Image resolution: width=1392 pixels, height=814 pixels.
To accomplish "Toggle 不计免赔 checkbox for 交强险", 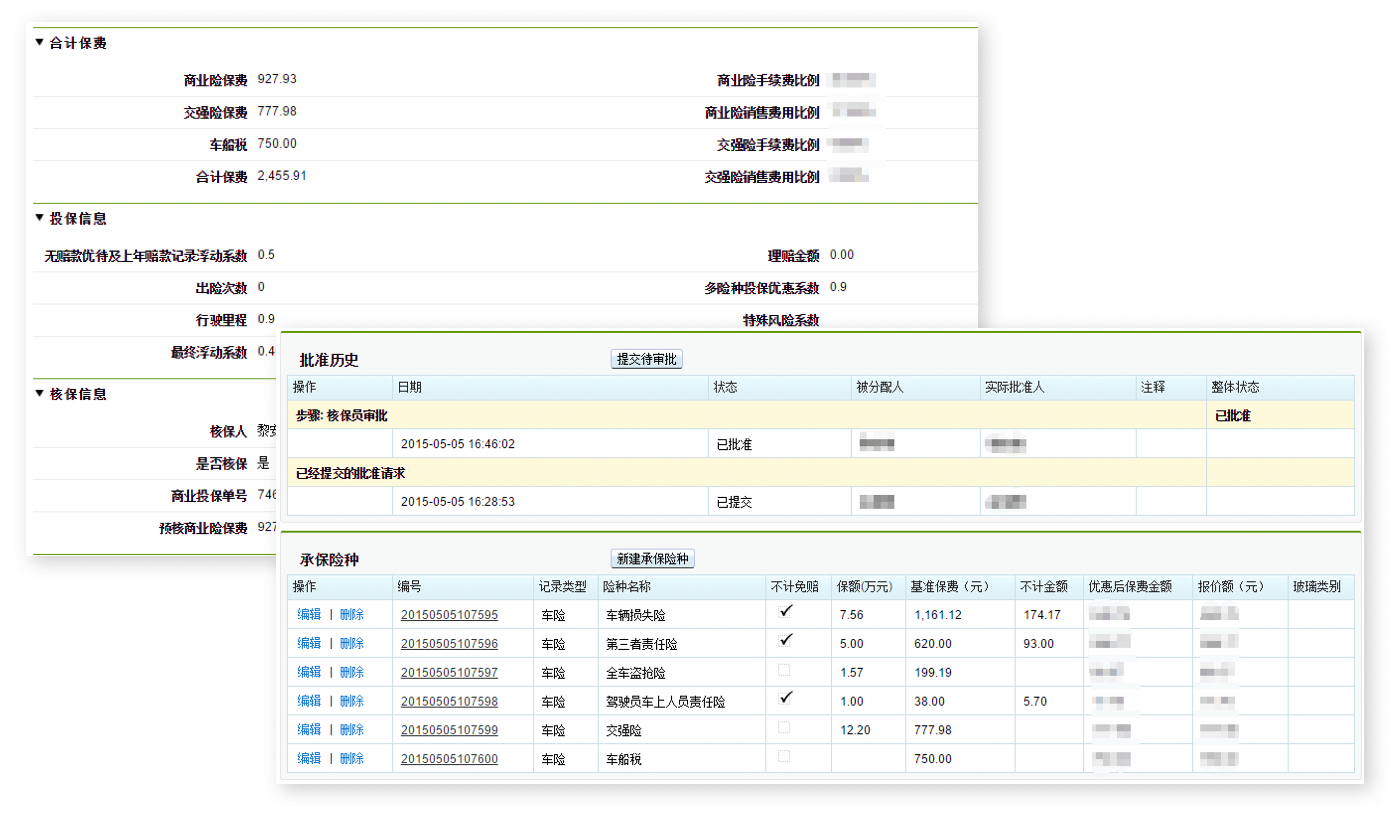I will (x=784, y=727).
